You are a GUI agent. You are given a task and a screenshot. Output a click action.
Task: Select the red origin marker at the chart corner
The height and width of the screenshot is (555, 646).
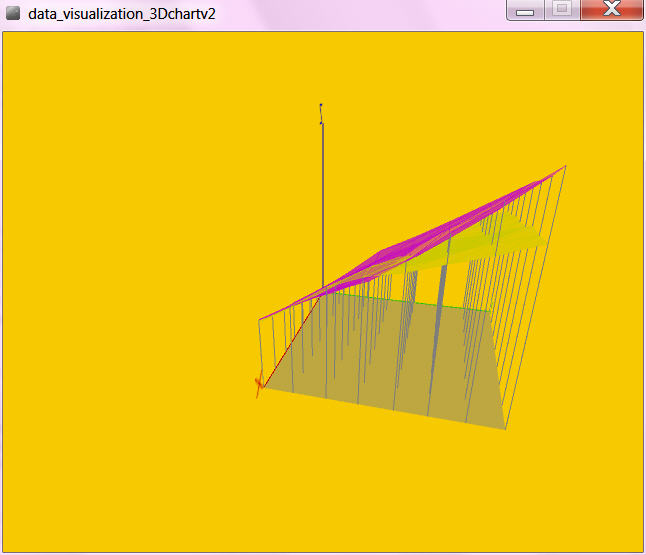260,383
